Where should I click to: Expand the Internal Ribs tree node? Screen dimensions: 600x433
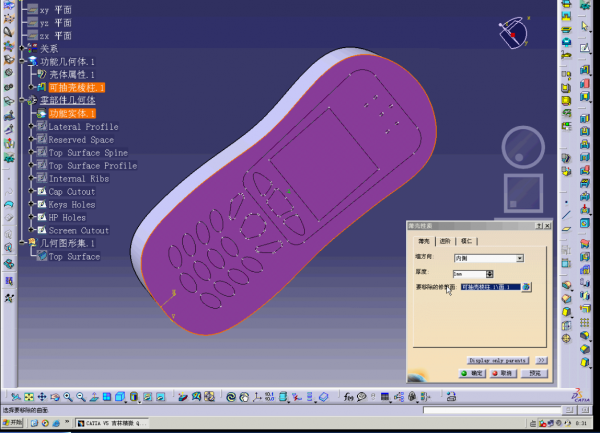tap(31, 179)
